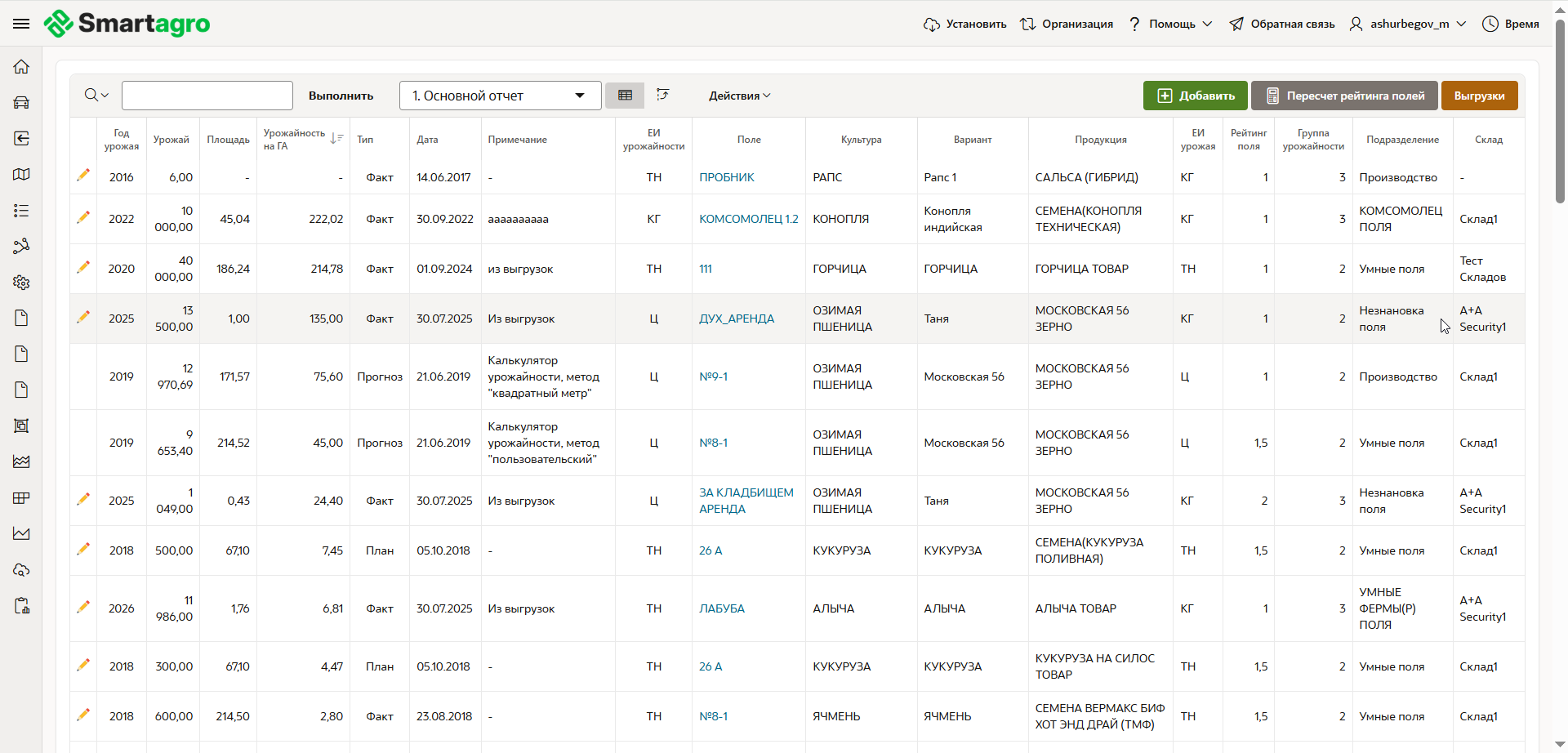Edit the ПРОБНИК row with pencil icon
Screen dimensions: 1568x753
[x=83, y=176]
